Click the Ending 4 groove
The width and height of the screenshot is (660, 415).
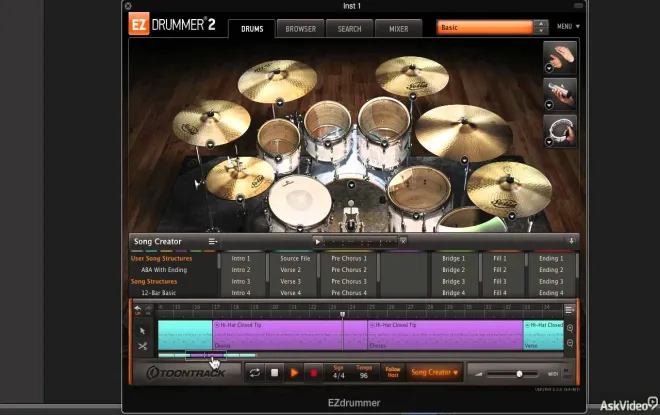click(551, 293)
